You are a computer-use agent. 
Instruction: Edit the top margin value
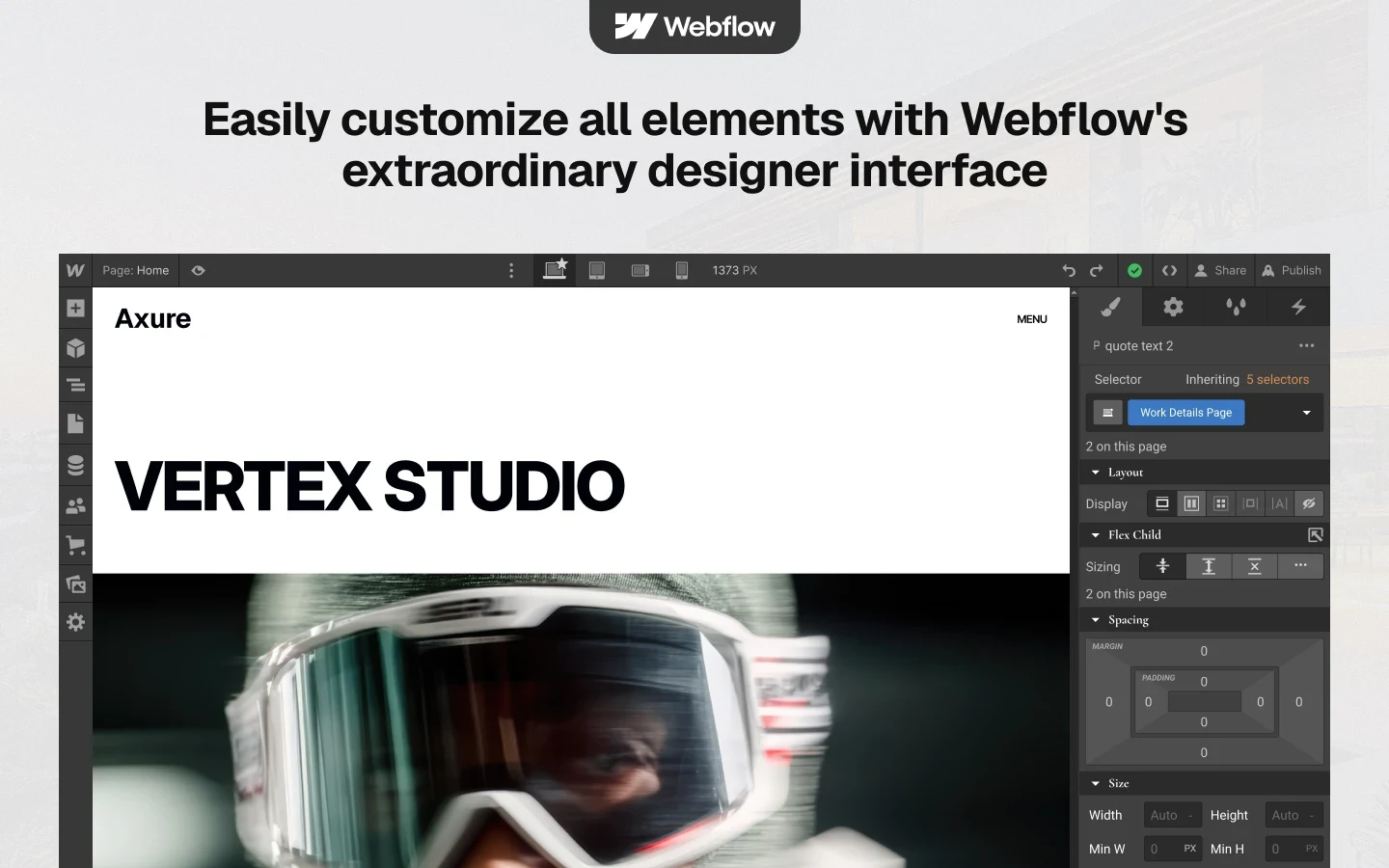click(1204, 651)
